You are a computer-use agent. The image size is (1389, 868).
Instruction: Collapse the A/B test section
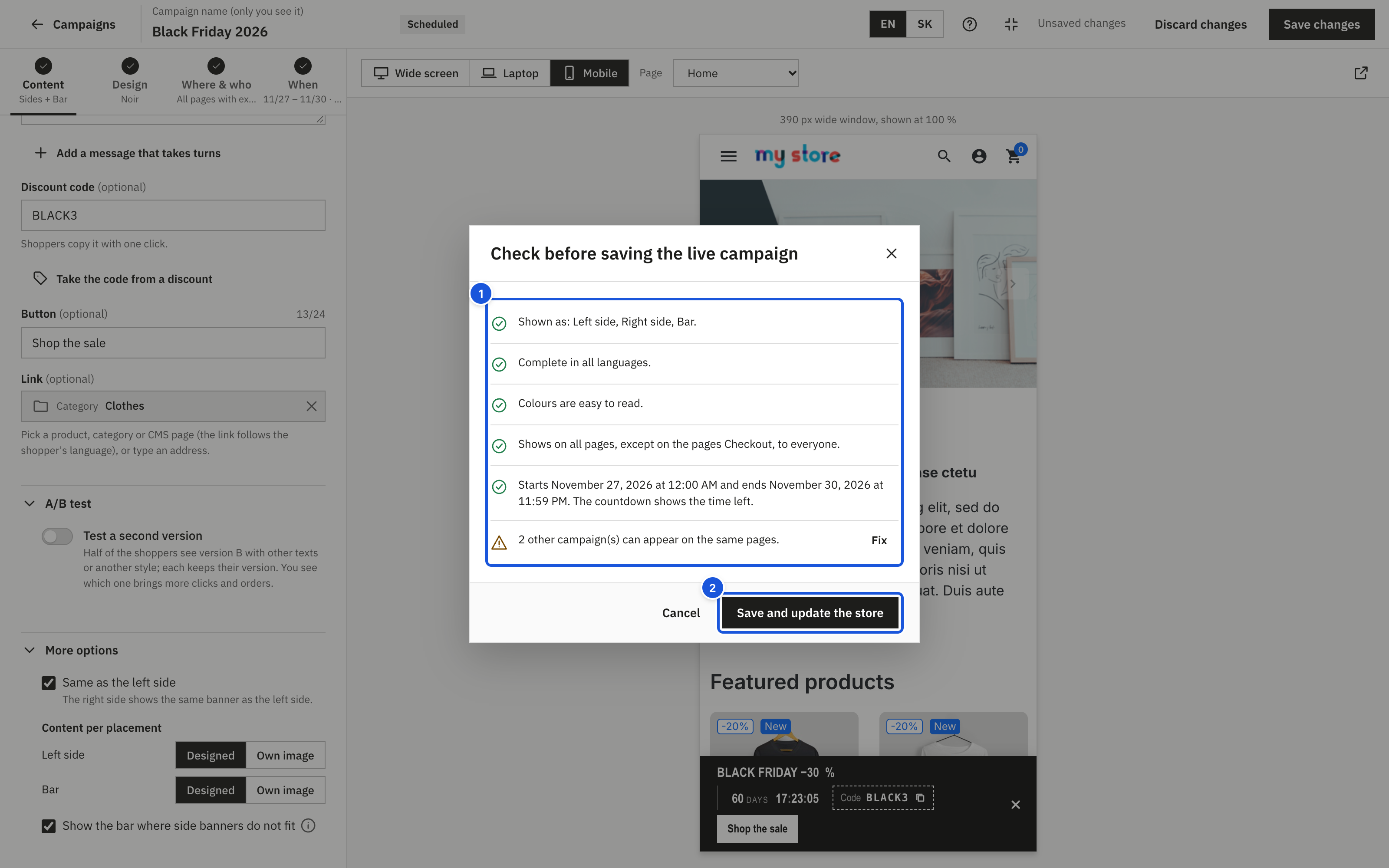29,503
